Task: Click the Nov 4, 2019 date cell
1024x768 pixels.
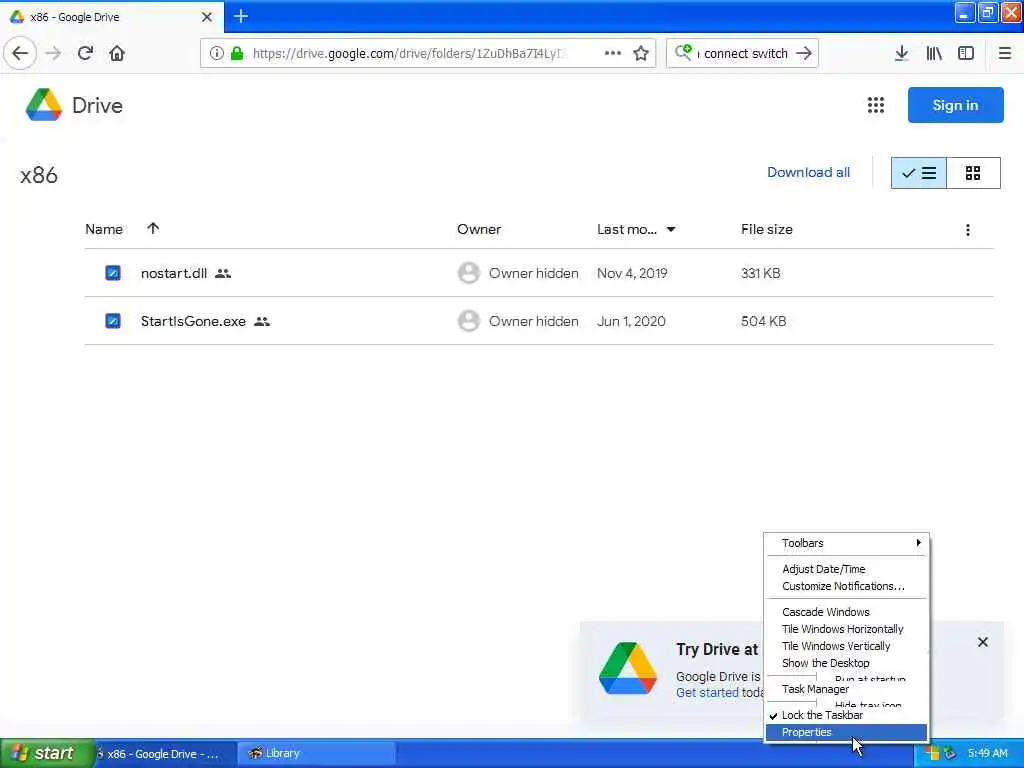Action: click(632, 273)
